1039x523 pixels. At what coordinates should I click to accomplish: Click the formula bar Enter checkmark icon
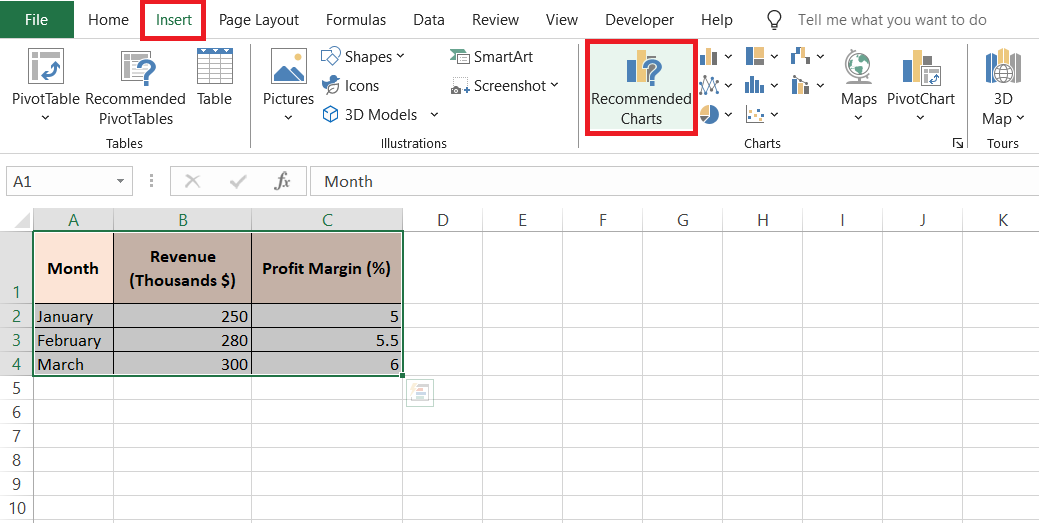pos(237,181)
